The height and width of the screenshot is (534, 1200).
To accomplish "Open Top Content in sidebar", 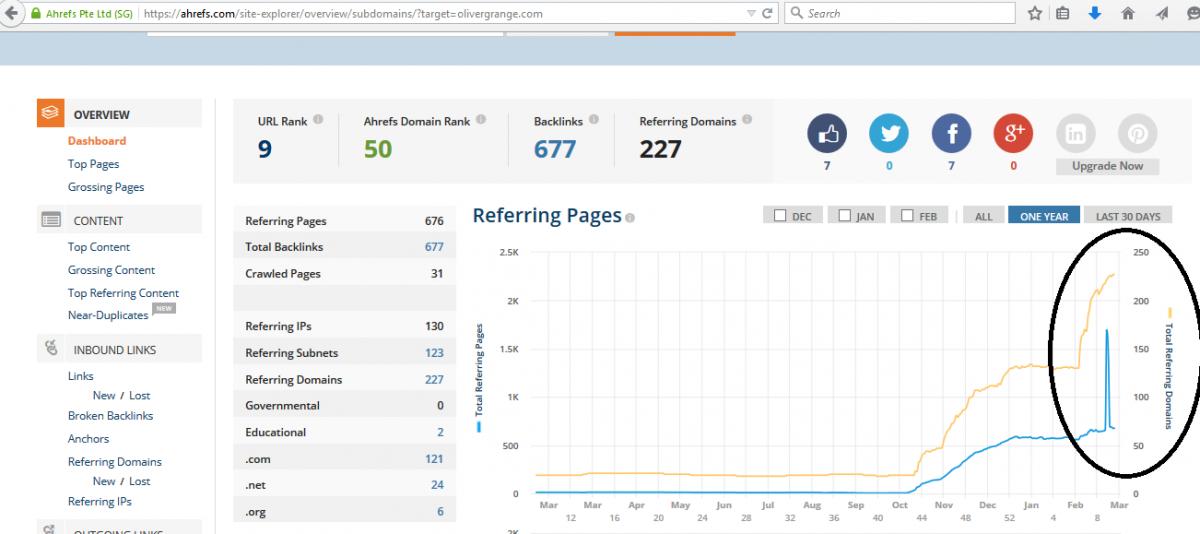I will tap(99, 247).
